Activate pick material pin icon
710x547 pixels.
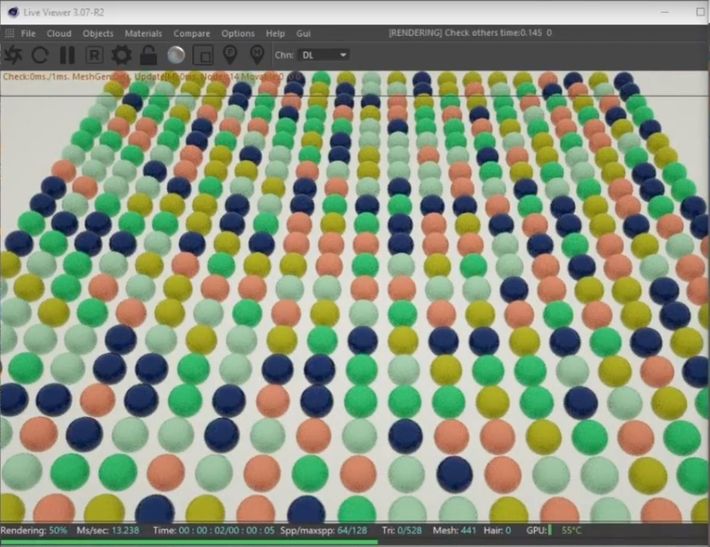coord(257,55)
